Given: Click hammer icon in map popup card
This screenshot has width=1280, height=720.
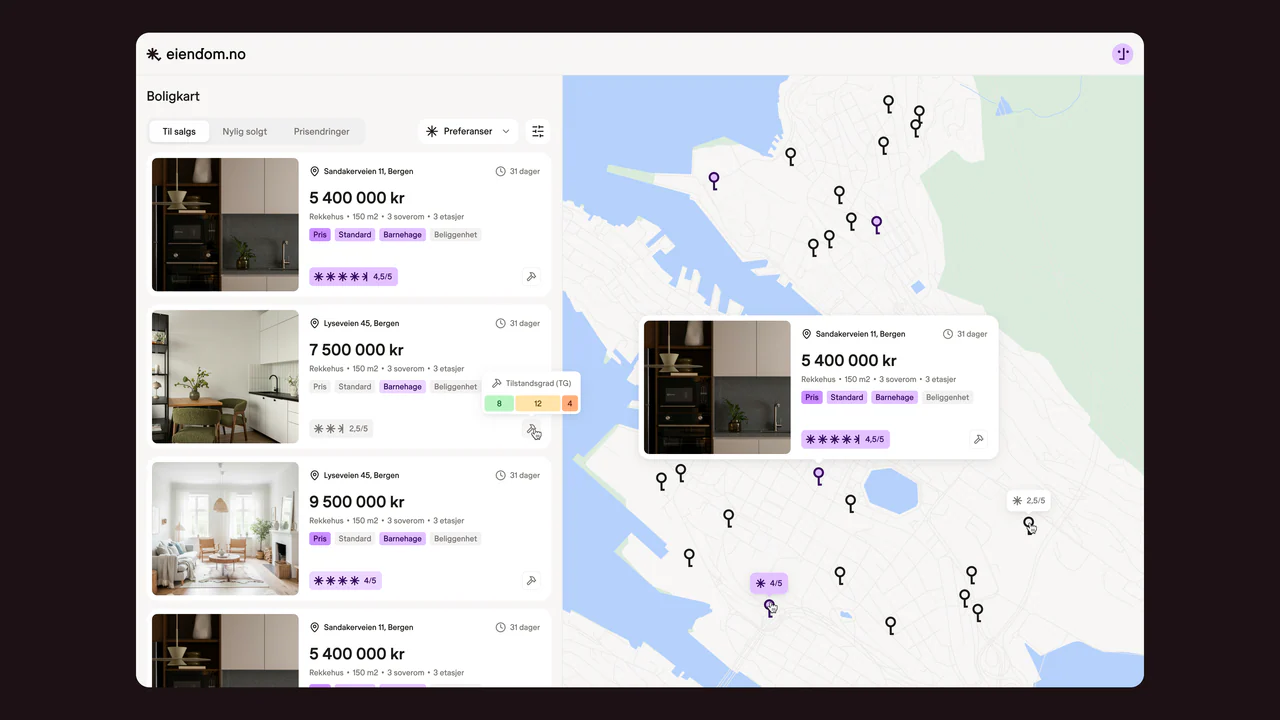Looking at the screenshot, I should tap(979, 439).
